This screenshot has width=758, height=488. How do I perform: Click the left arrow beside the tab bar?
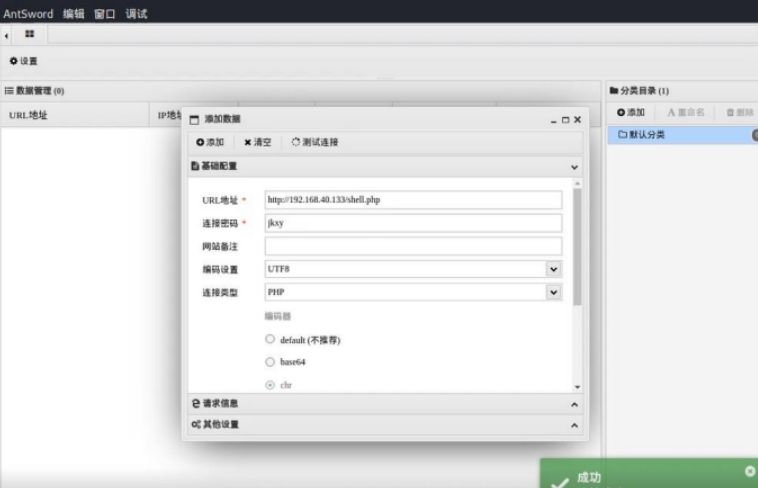6,35
